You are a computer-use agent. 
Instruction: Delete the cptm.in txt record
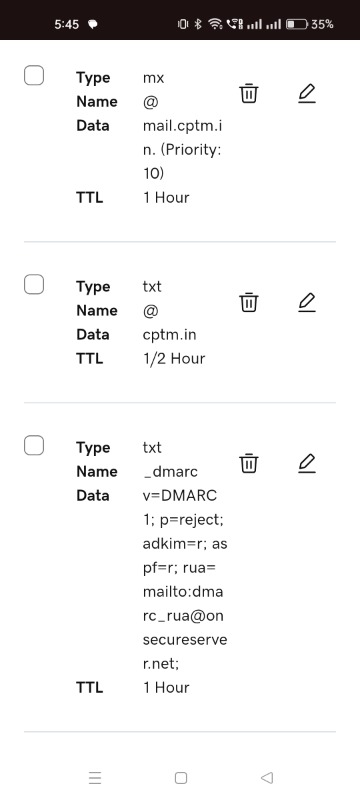249,303
